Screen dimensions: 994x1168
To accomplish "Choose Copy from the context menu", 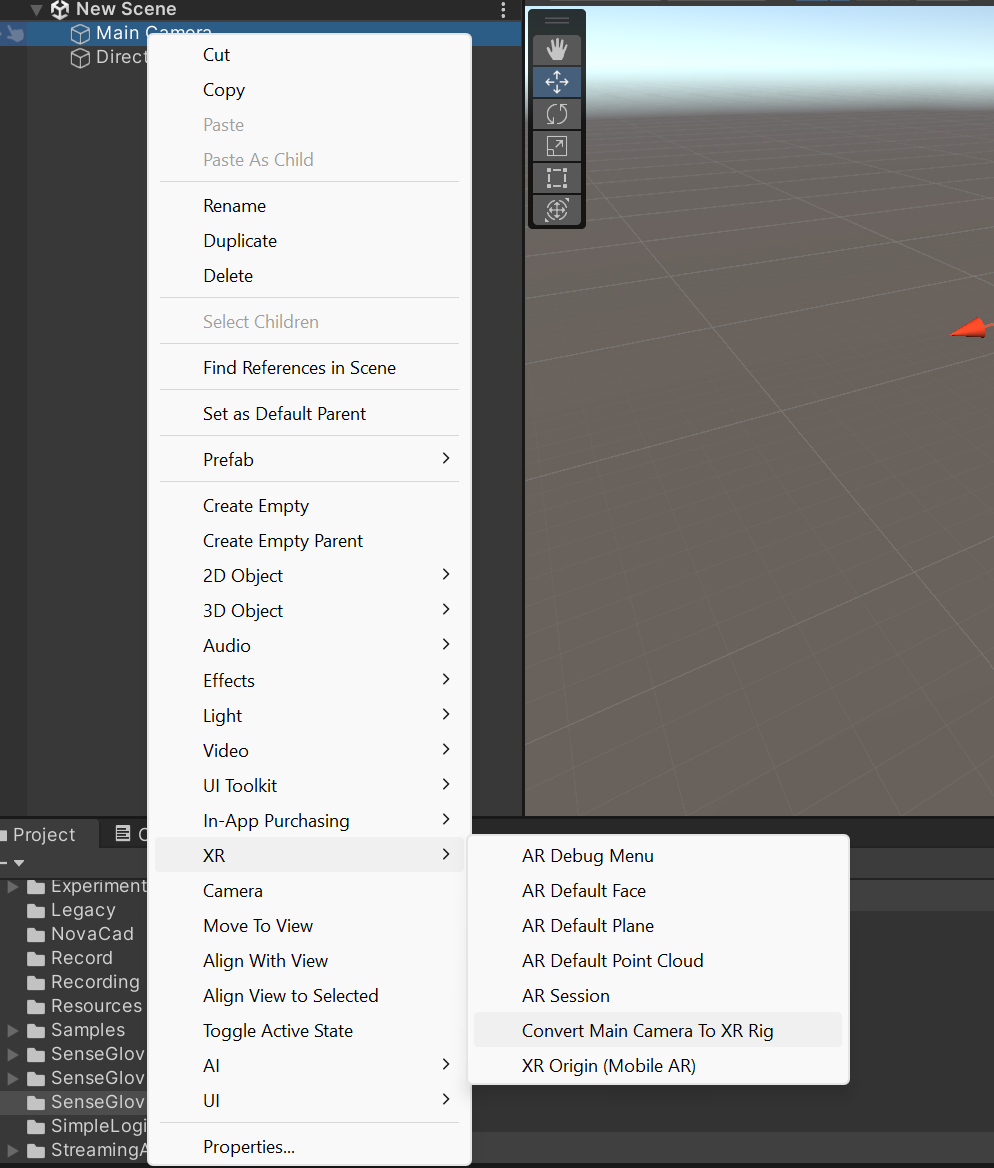I will [223, 90].
